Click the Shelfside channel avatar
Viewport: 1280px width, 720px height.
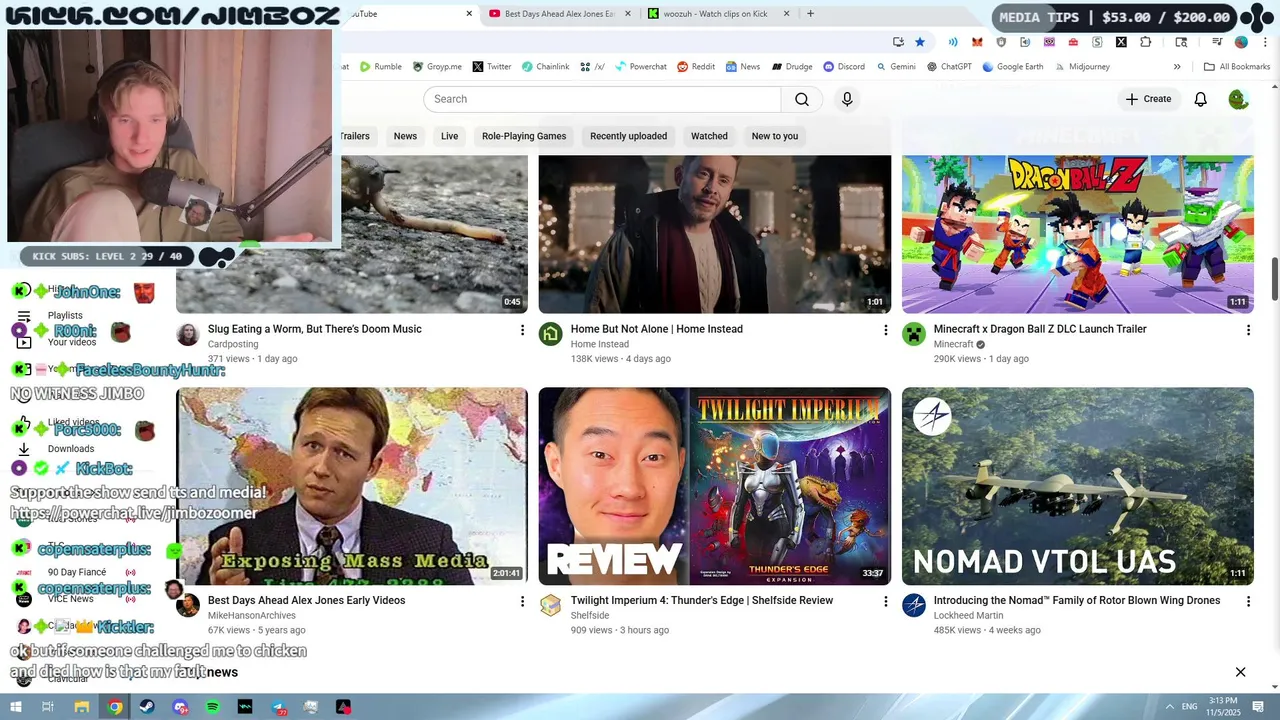coord(551,605)
